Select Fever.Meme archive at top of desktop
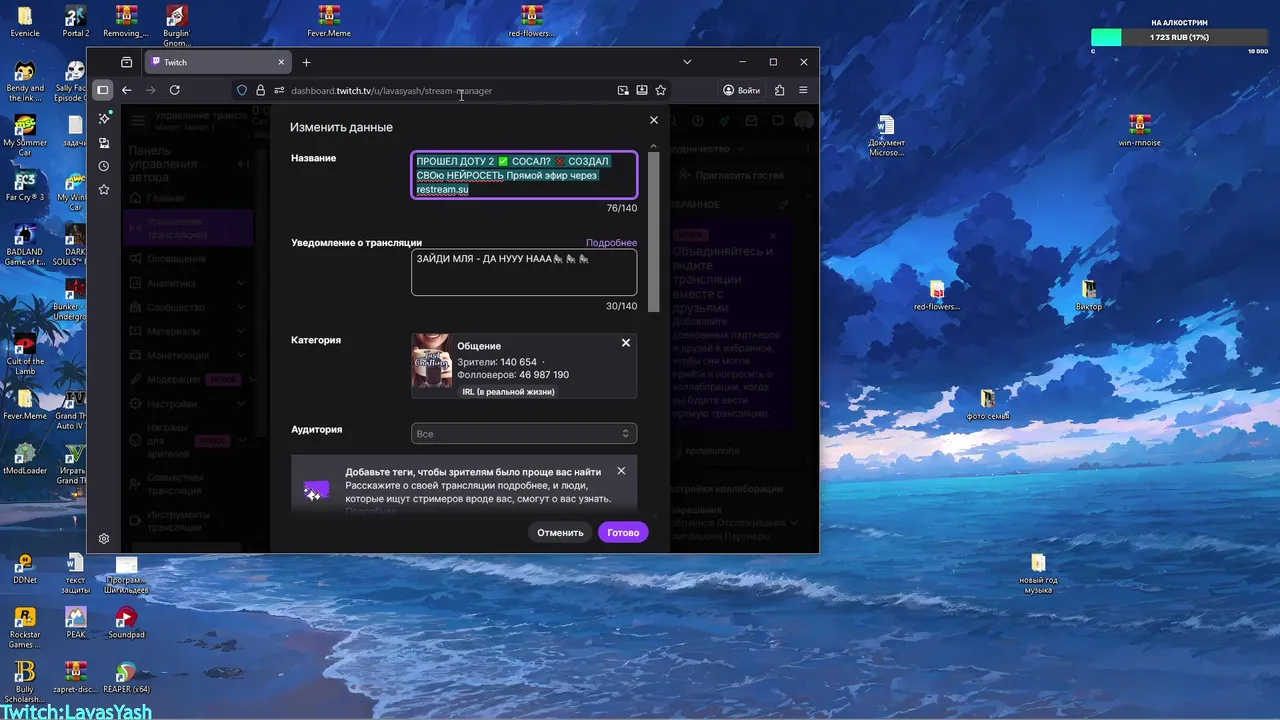 tap(329, 21)
